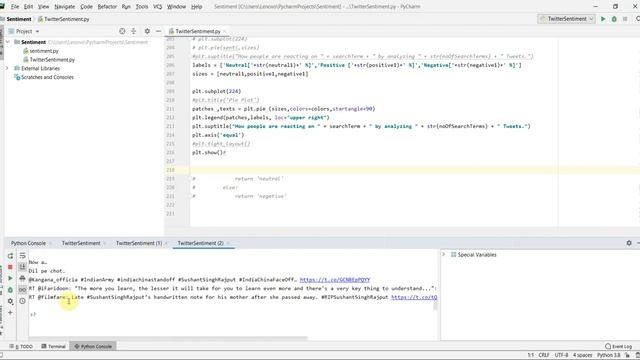The height and width of the screenshot is (360, 640).
Task: Hide the Project tool window
Action: (158, 31)
